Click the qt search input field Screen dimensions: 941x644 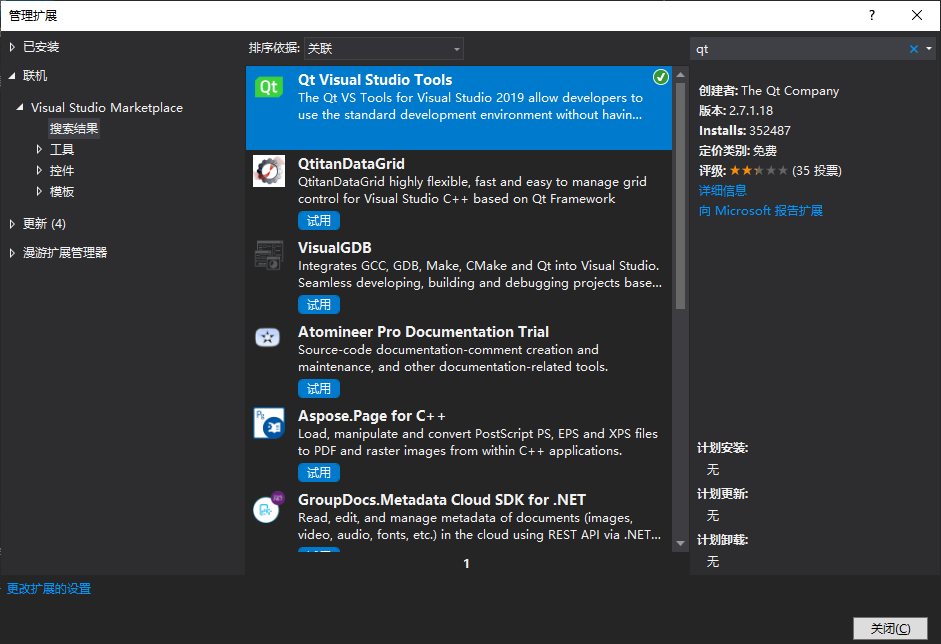(x=800, y=49)
